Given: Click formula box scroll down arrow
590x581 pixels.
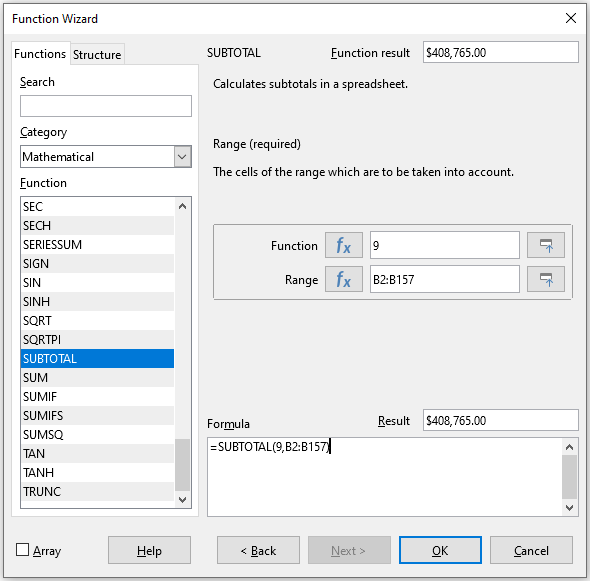Looking at the screenshot, I should (x=570, y=508).
